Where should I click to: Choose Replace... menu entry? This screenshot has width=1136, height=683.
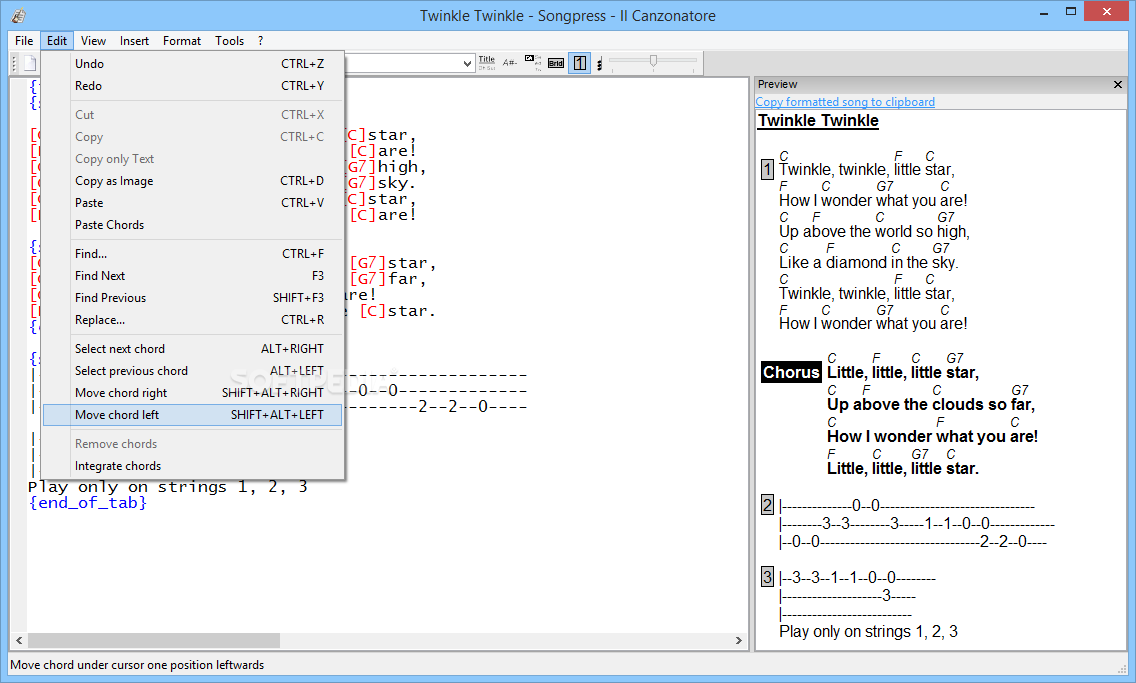(x=193, y=319)
